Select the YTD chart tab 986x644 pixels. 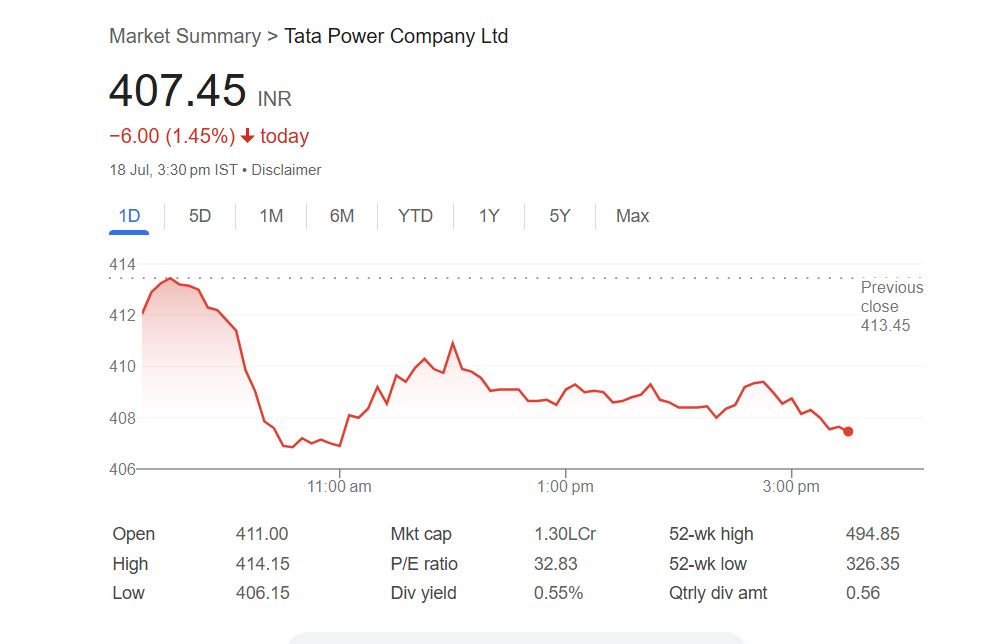(x=415, y=216)
